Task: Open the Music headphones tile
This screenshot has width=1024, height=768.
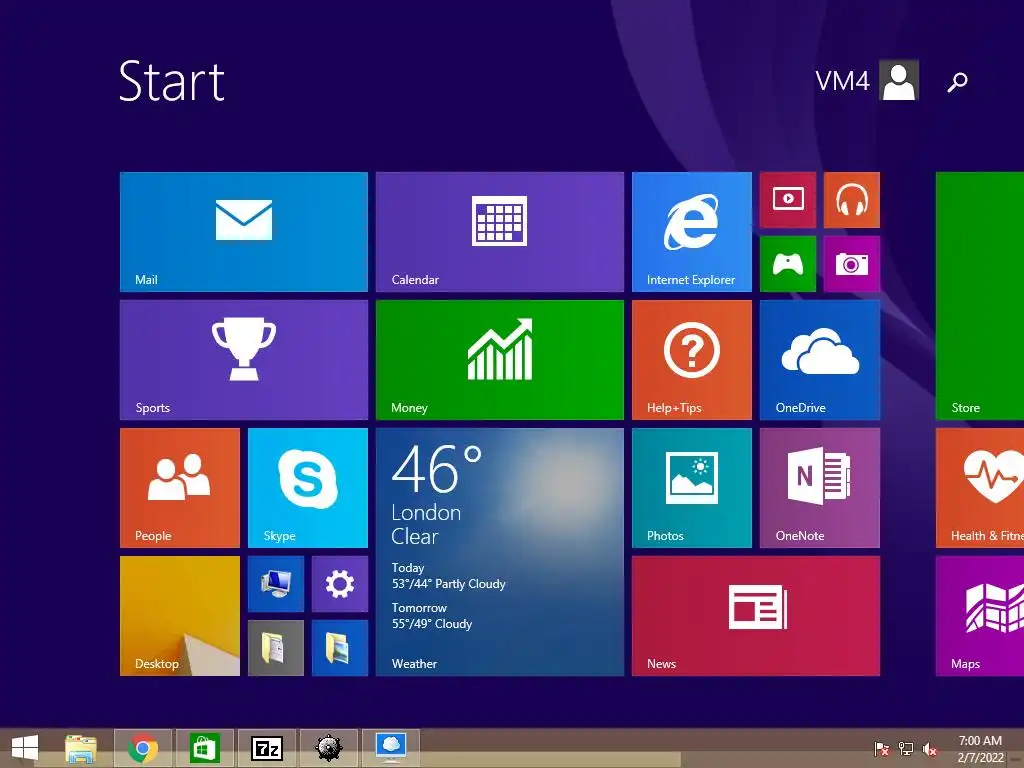Action: [852, 200]
